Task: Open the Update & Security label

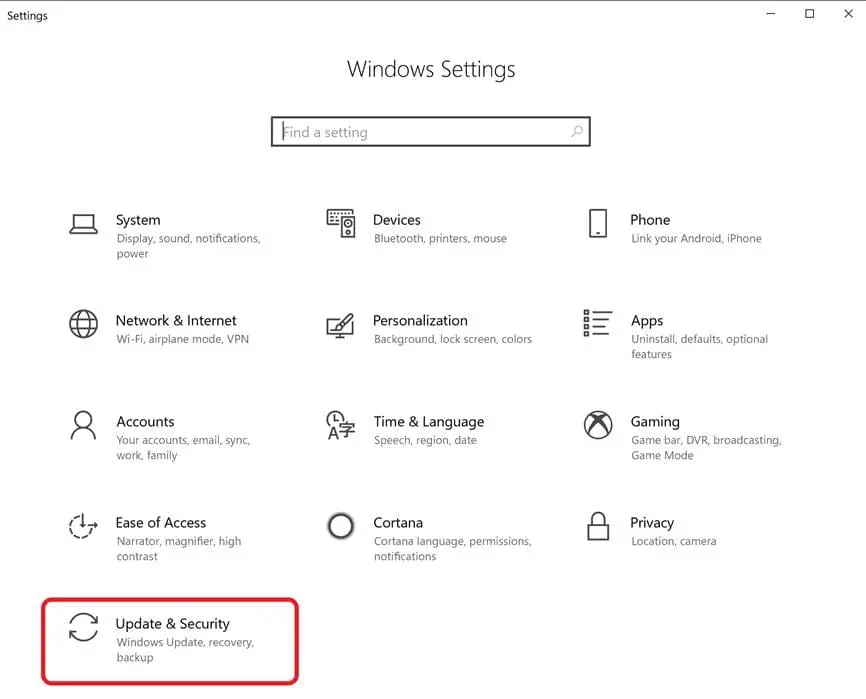Action: [172, 624]
